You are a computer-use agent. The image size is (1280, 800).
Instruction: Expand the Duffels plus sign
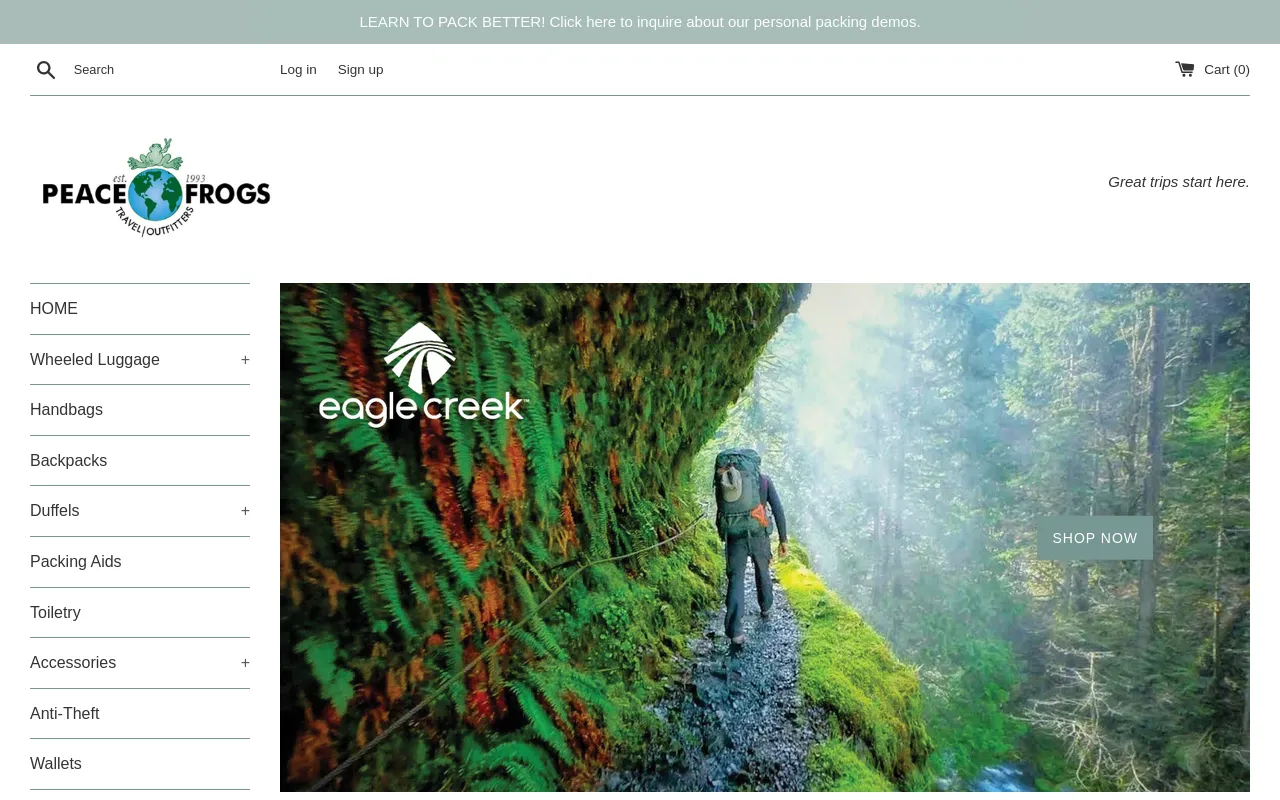(245, 511)
